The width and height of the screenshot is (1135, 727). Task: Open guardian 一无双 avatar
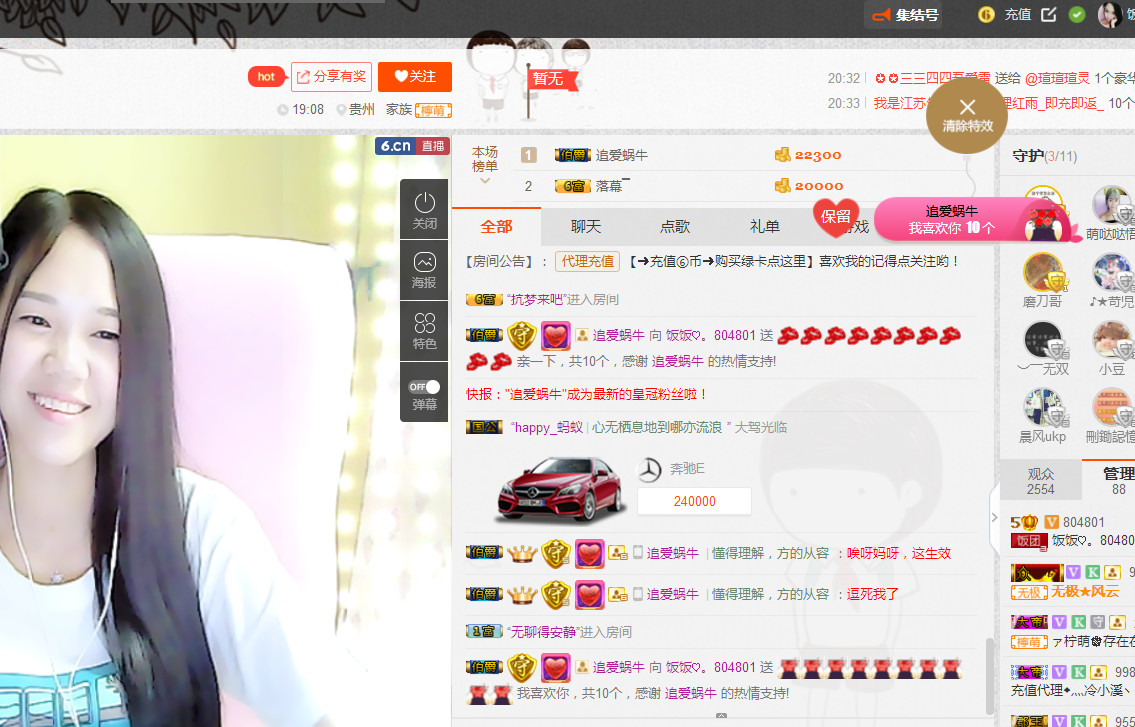1043,341
